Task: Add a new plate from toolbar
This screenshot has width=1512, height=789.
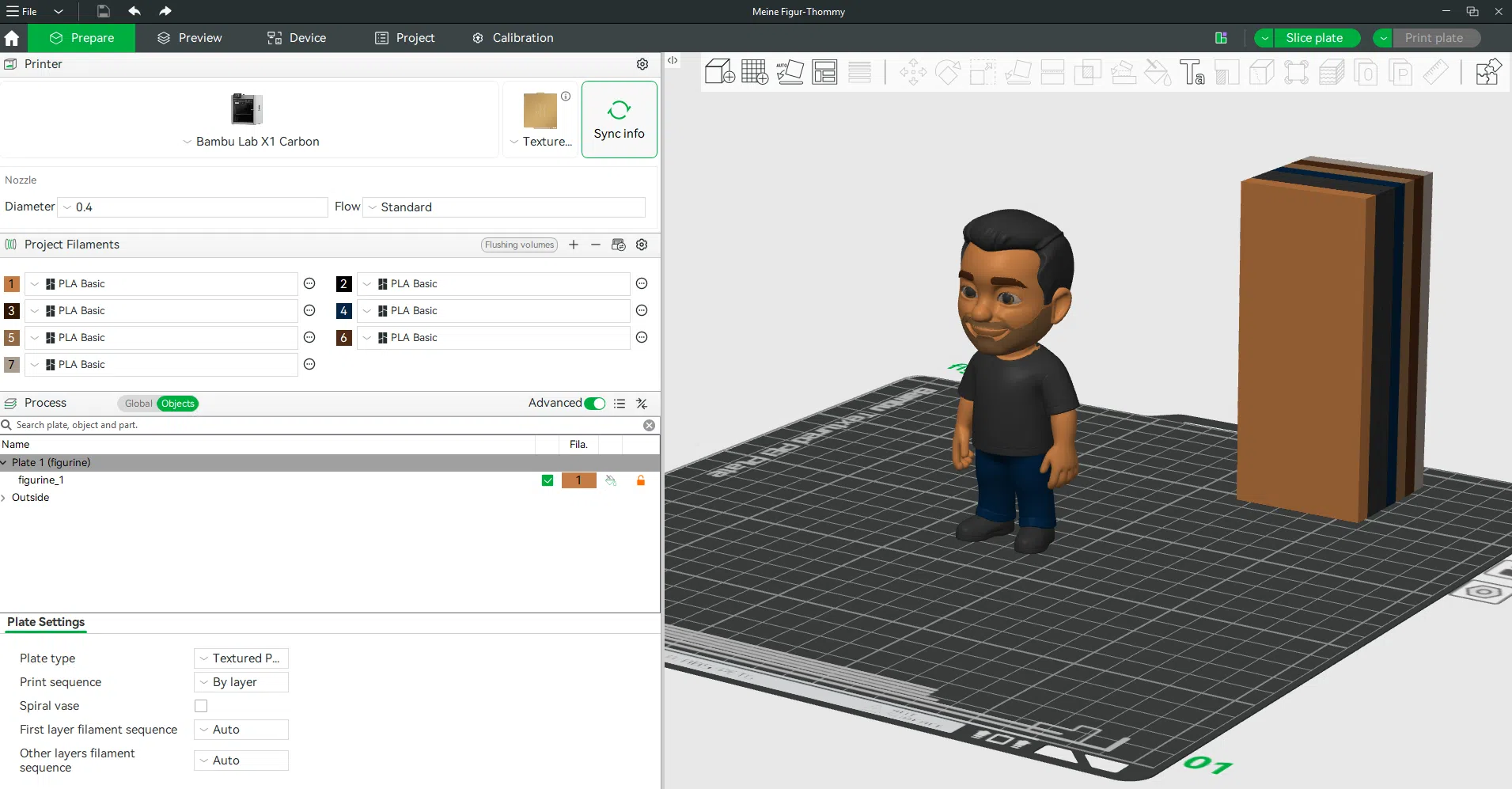Action: coord(754,72)
